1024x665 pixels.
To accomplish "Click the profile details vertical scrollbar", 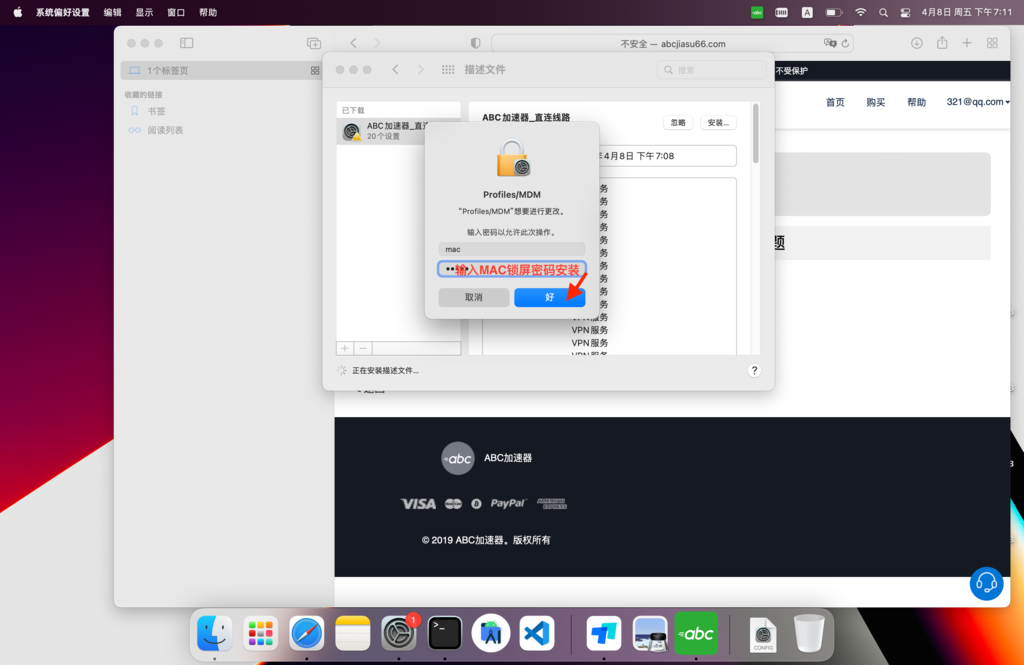I will click(x=756, y=135).
